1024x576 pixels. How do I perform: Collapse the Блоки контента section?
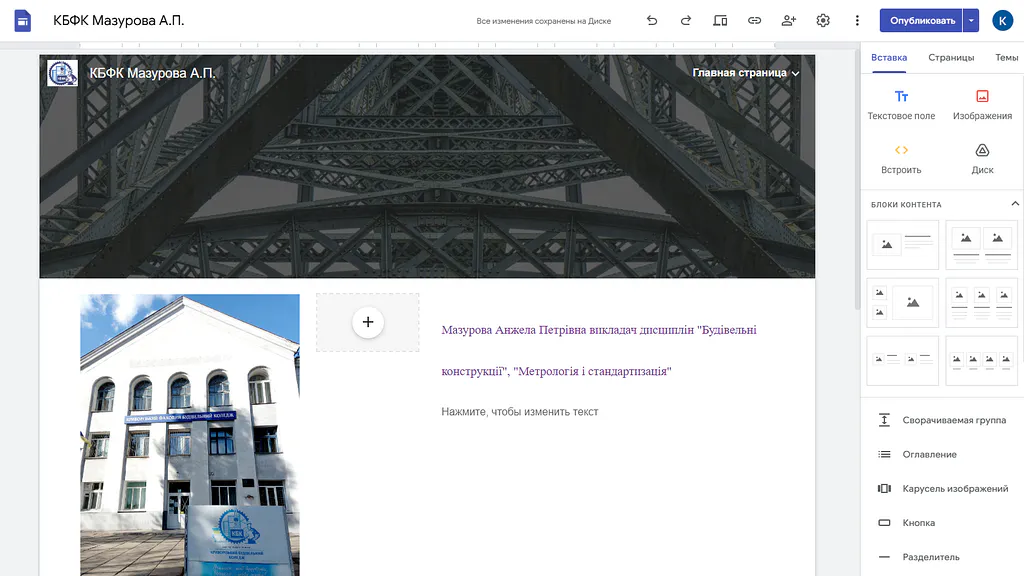(x=1015, y=204)
